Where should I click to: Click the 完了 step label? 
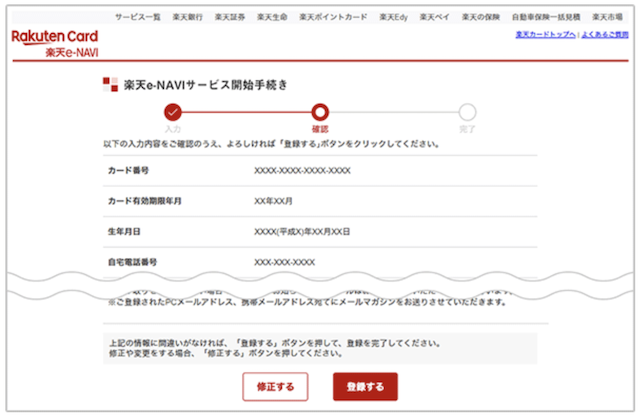tap(467, 129)
